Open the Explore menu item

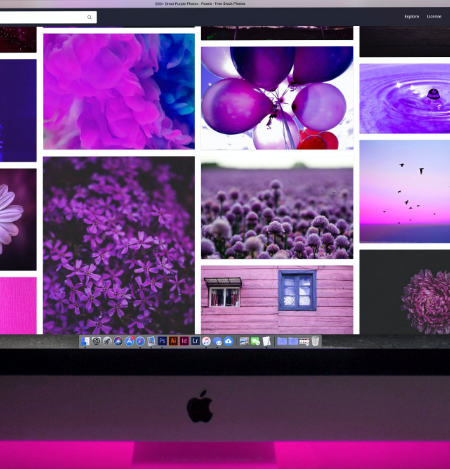click(x=412, y=16)
